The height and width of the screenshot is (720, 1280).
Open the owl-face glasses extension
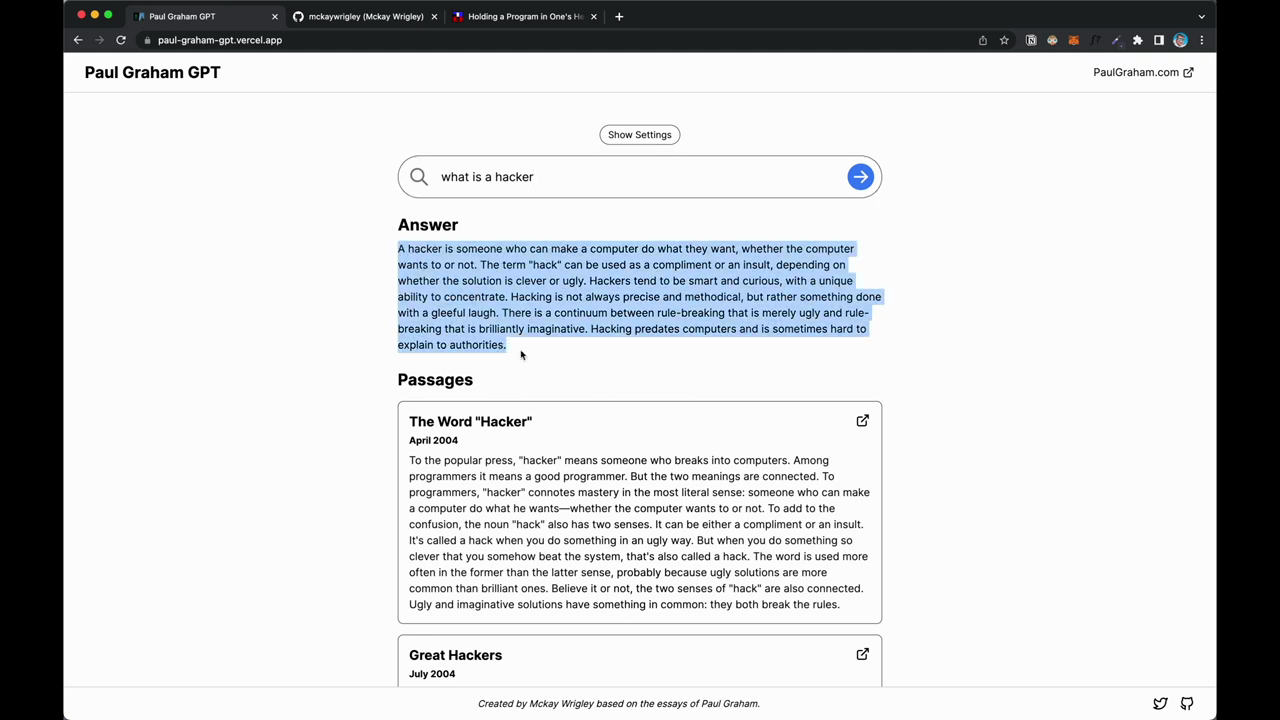tap(1052, 40)
